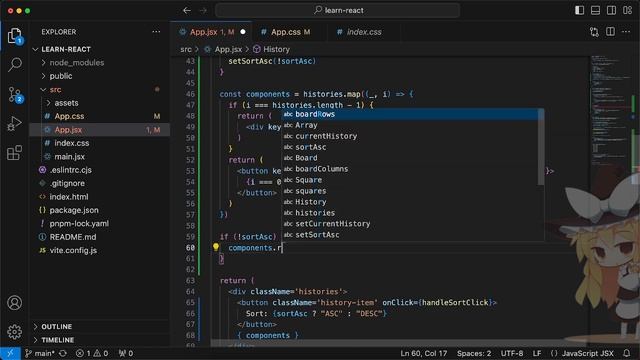Open vite.config.js in the file tree
Screen dimensions: 640x360
73,251
